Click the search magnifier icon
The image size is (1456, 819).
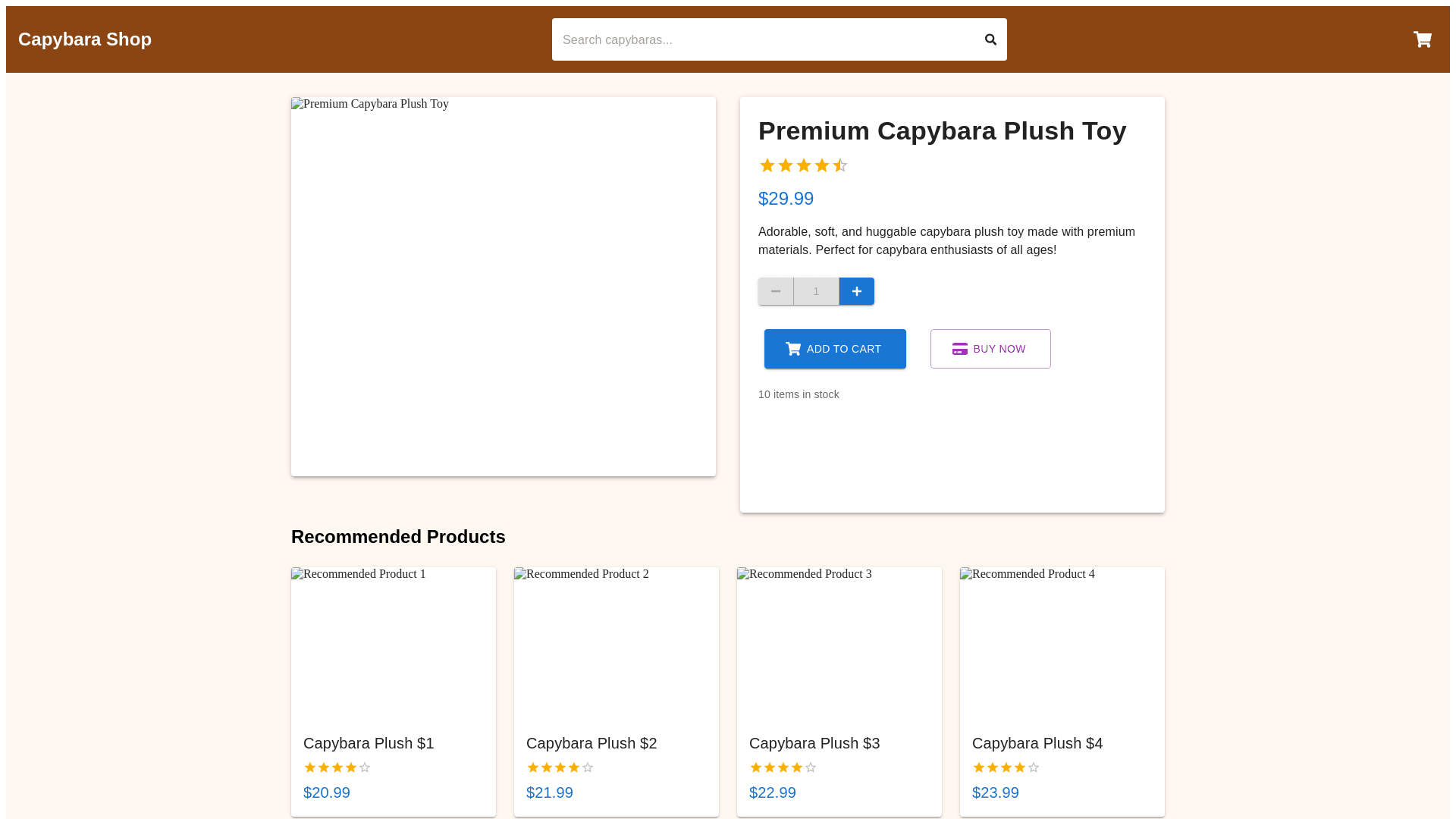[990, 39]
